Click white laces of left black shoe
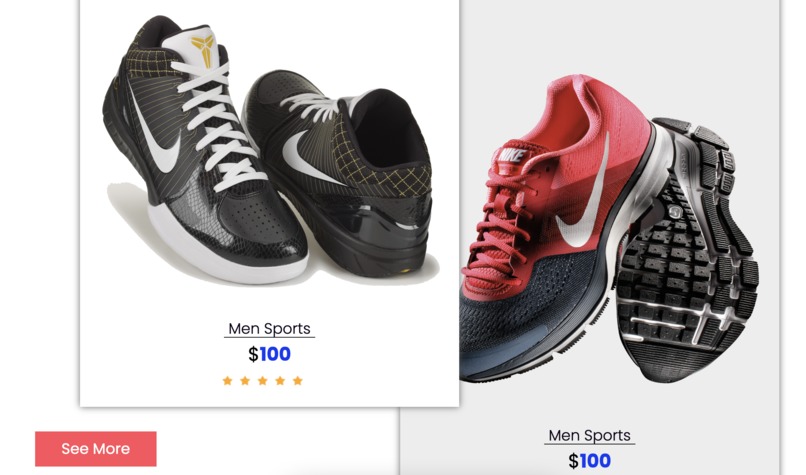 click(216, 123)
